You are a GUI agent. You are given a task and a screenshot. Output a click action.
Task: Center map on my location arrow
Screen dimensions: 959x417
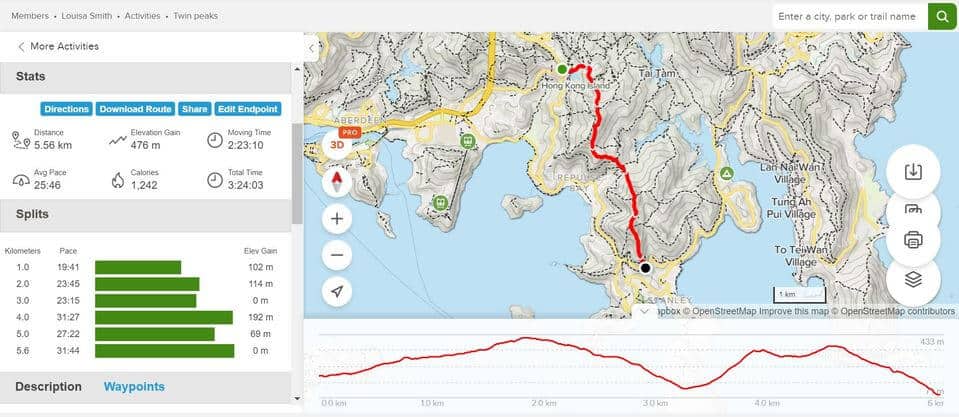(337, 292)
